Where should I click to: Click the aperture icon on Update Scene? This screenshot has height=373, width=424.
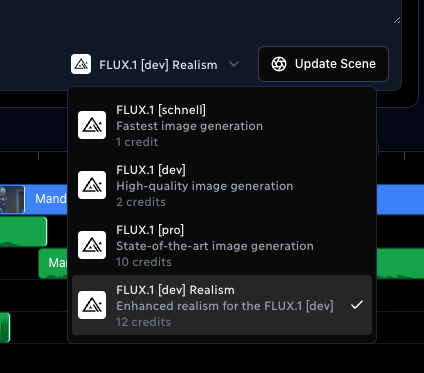click(279, 64)
